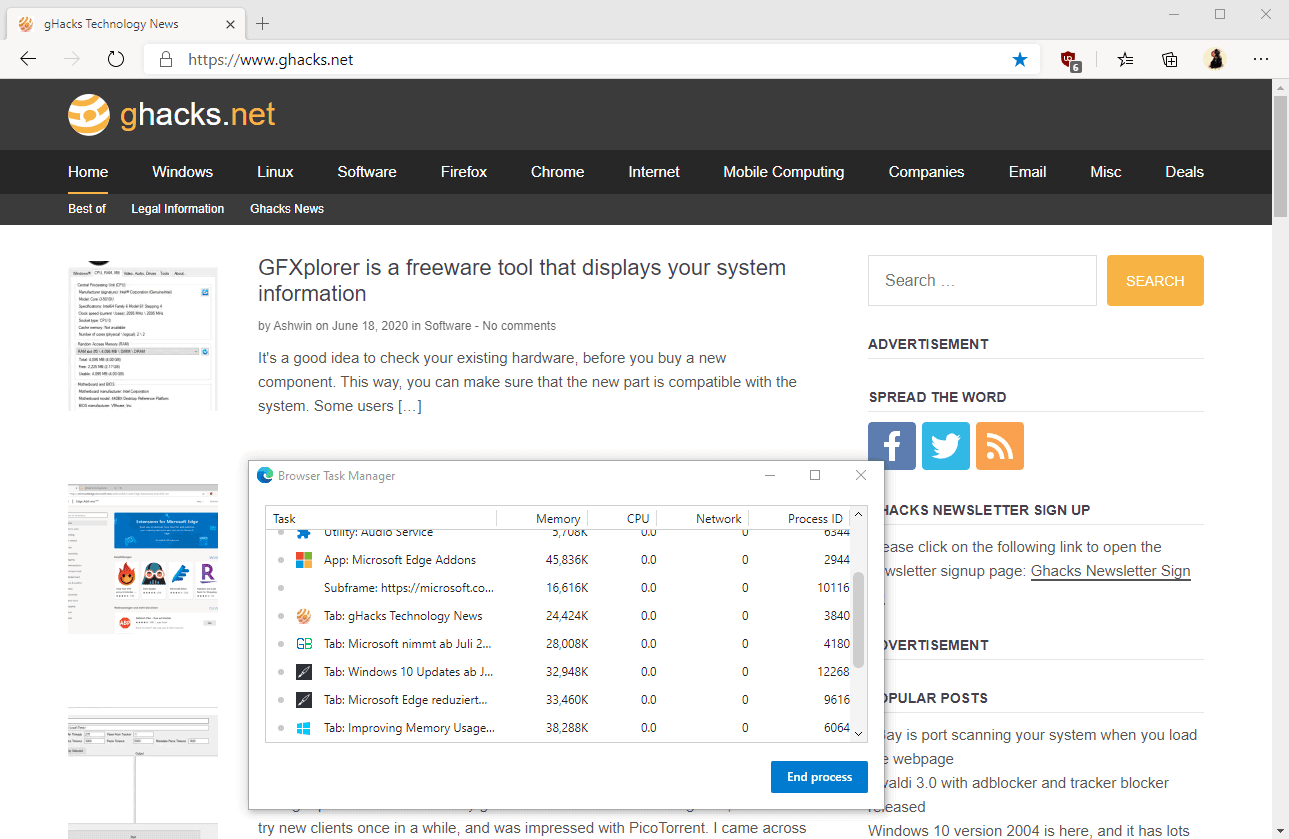
Task: Sort the list by Process ID column
Action: point(800,518)
